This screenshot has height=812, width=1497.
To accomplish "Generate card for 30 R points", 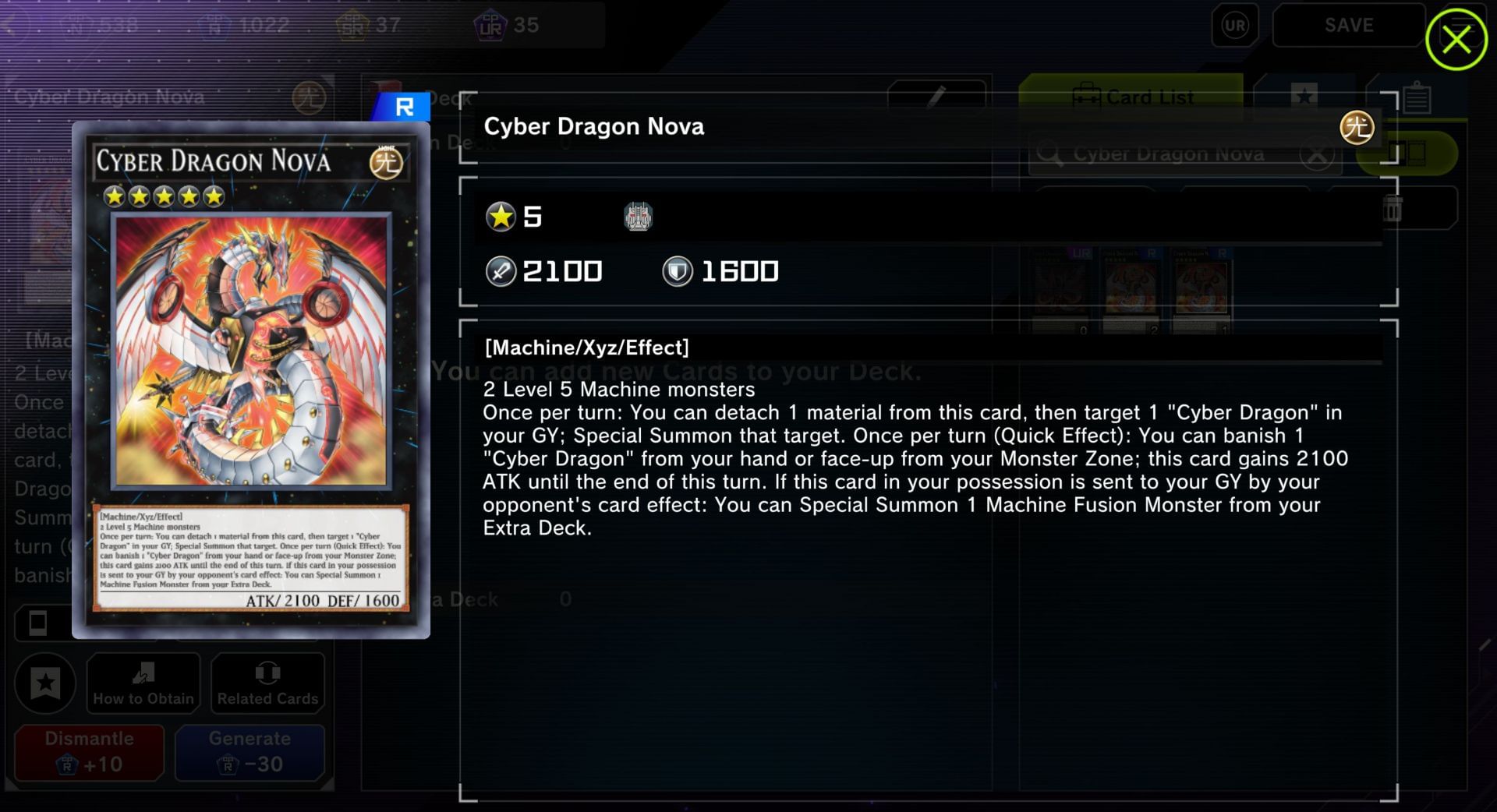I will pos(249,752).
